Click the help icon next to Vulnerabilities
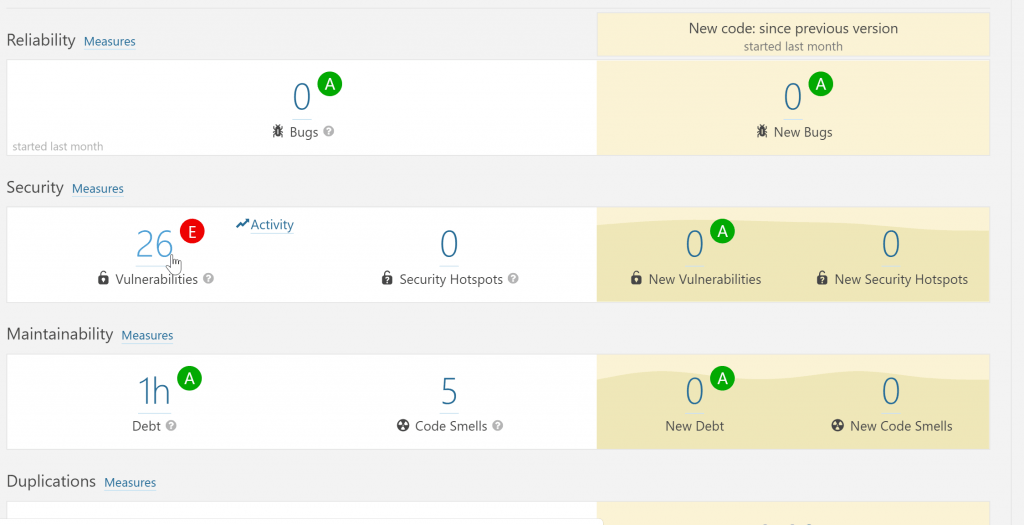This screenshot has width=1024, height=525. click(208, 279)
